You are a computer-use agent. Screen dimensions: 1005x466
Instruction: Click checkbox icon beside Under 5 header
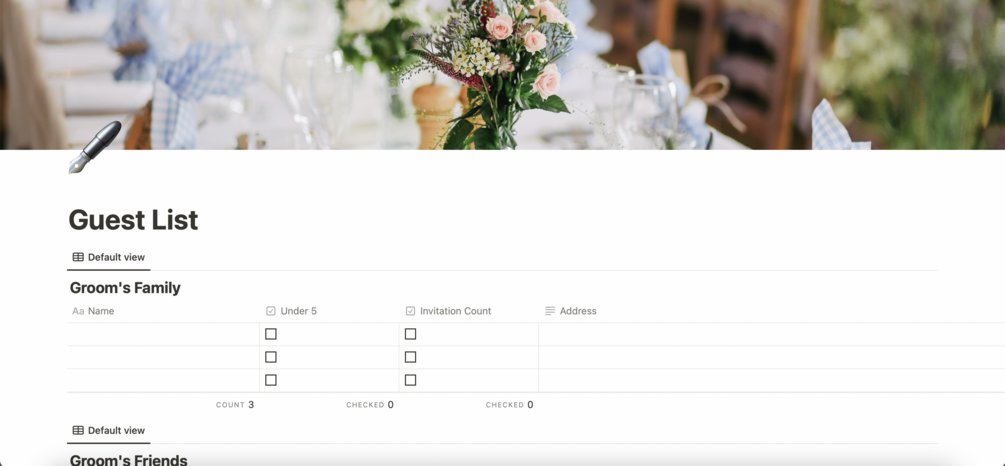pos(270,311)
